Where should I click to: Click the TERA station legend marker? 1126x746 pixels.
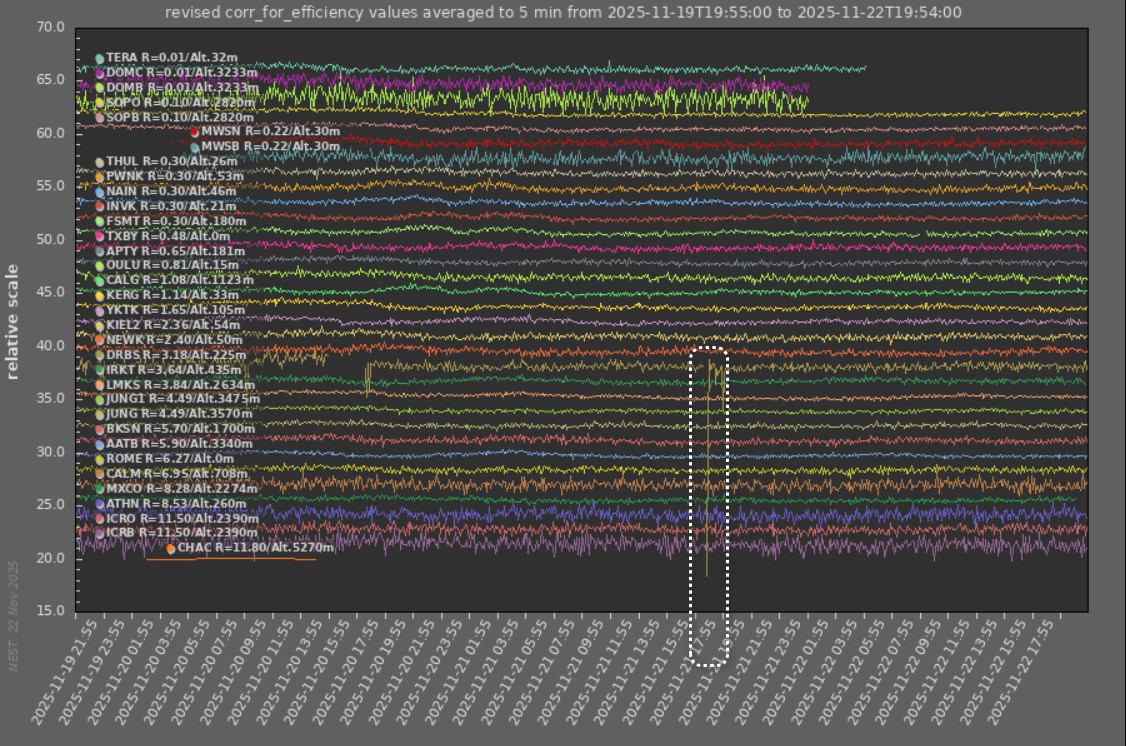[99, 59]
